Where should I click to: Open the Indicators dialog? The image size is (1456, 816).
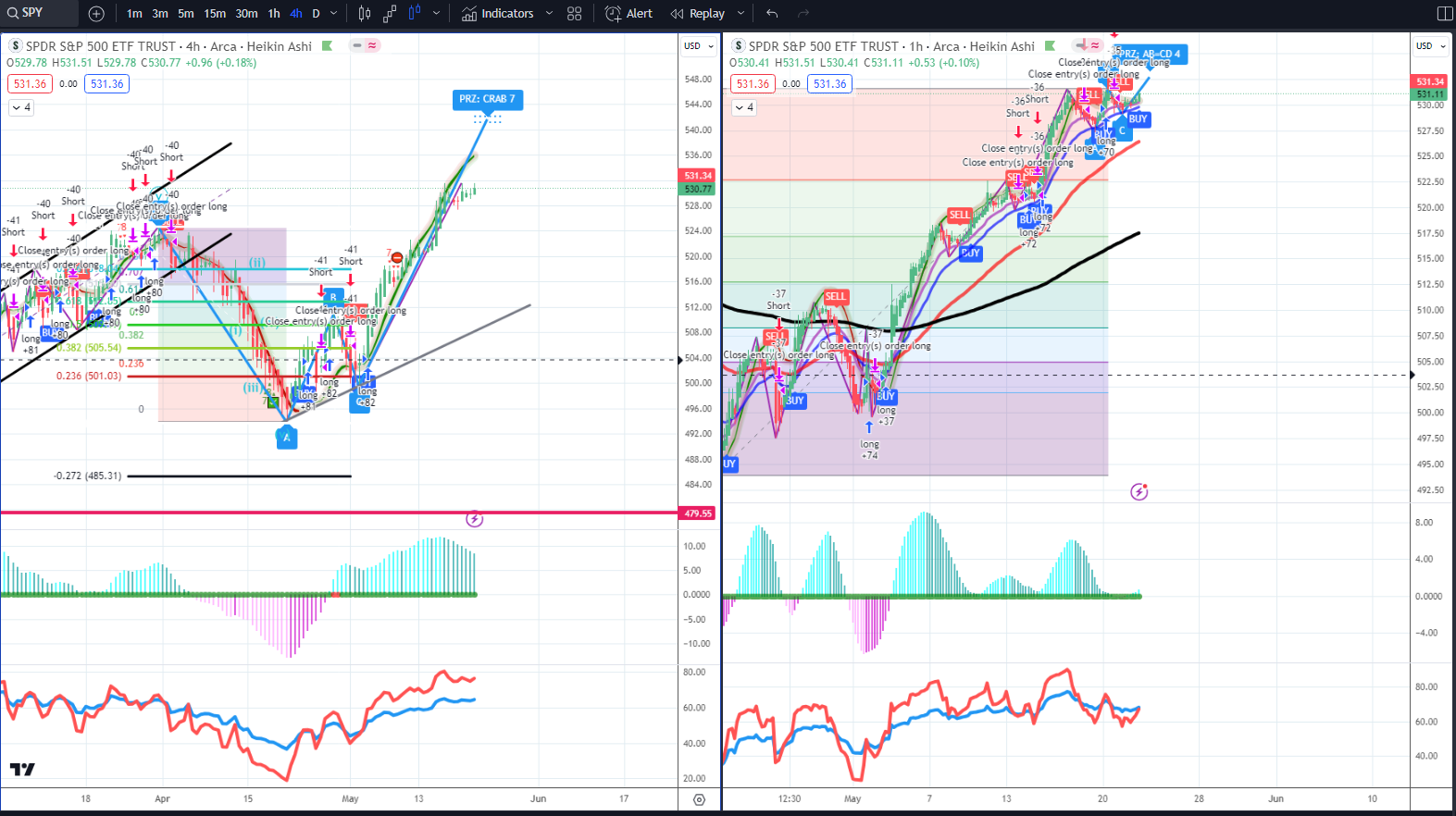click(498, 14)
